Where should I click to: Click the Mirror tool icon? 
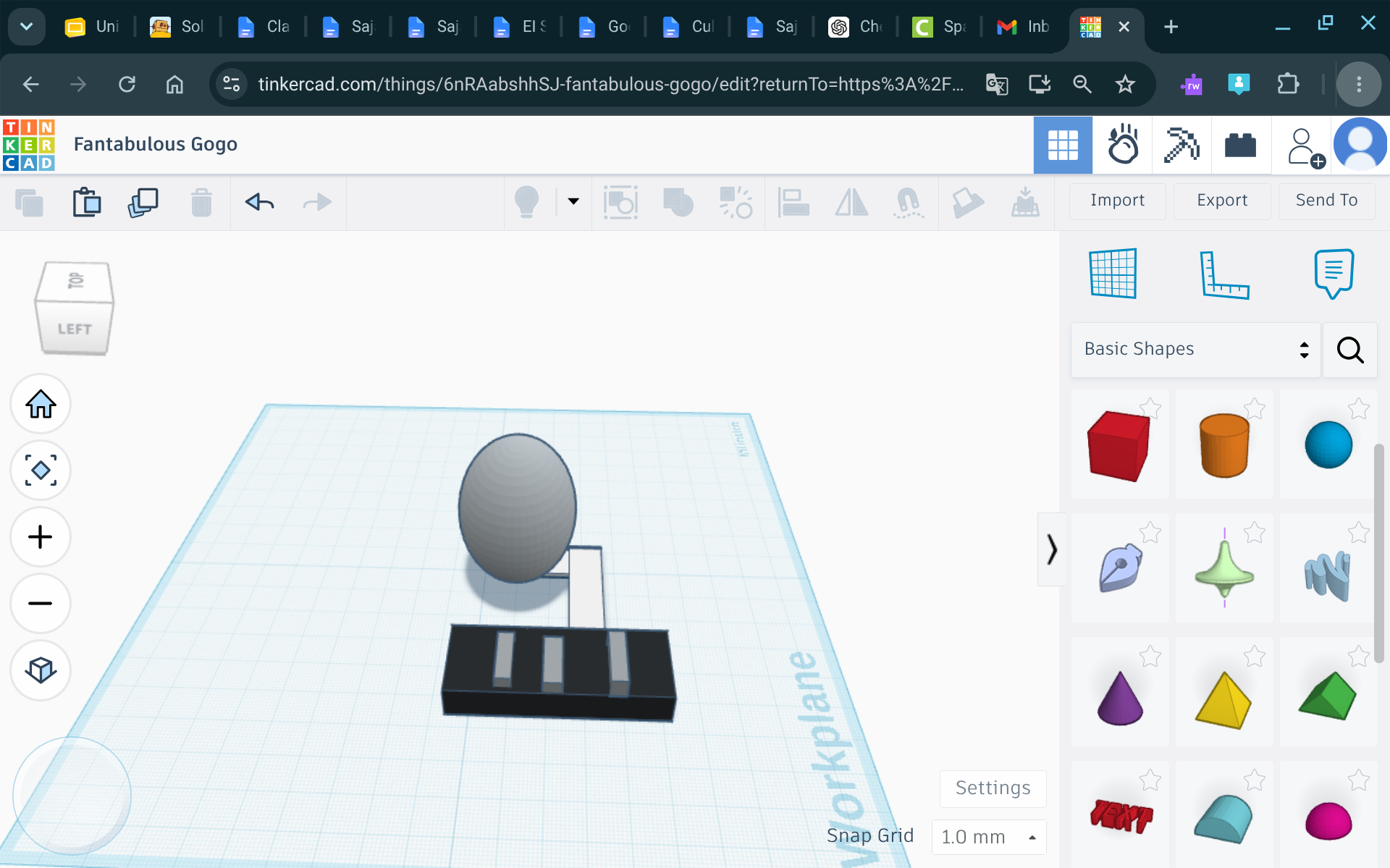(x=851, y=202)
